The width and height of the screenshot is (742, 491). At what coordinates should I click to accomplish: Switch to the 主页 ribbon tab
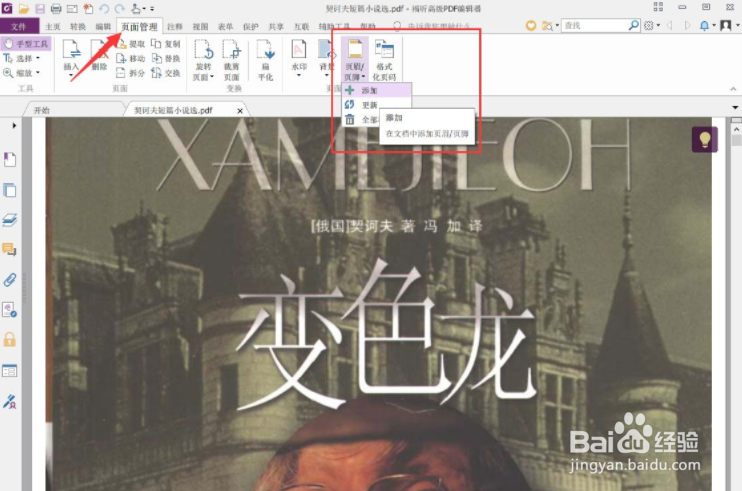tap(53, 26)
